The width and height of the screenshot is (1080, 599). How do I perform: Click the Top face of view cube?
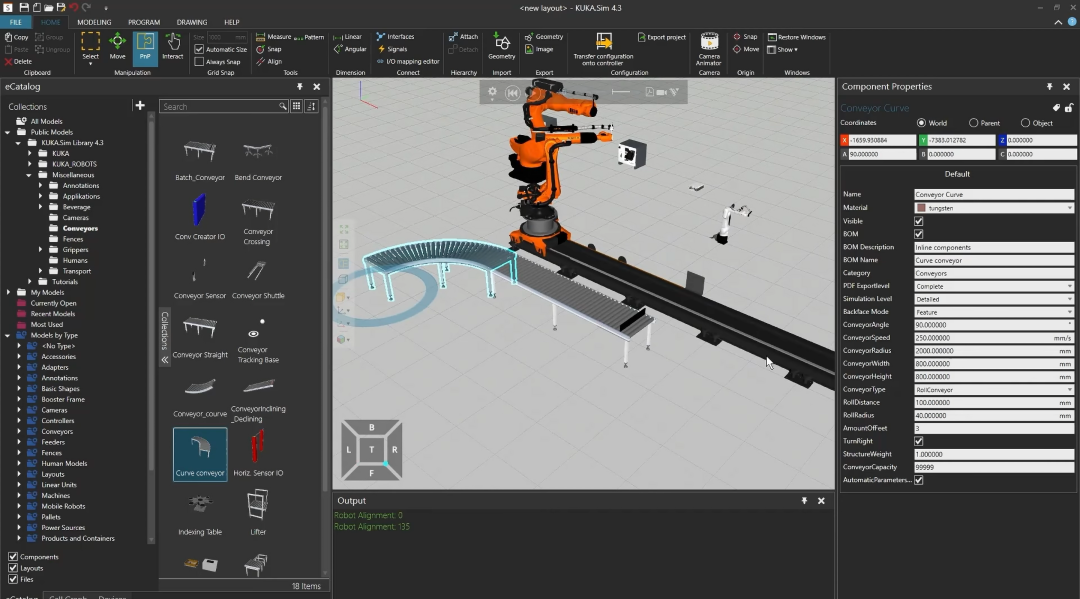click(x=371, y=450)
